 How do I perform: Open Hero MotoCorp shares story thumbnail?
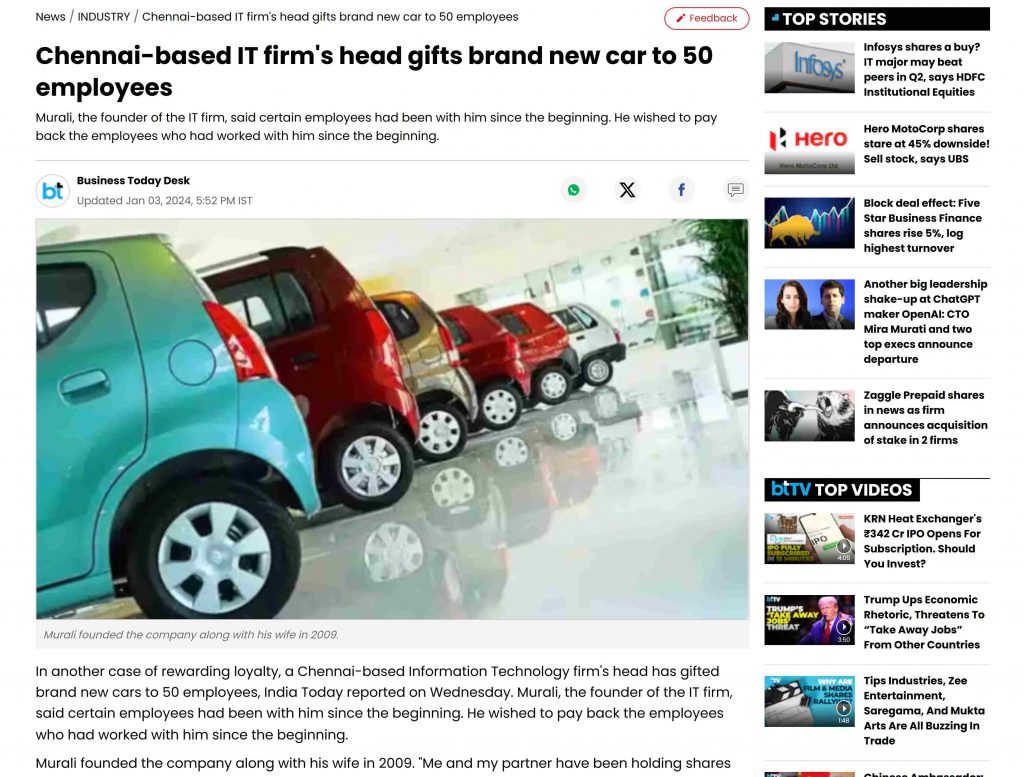point(809,149)
